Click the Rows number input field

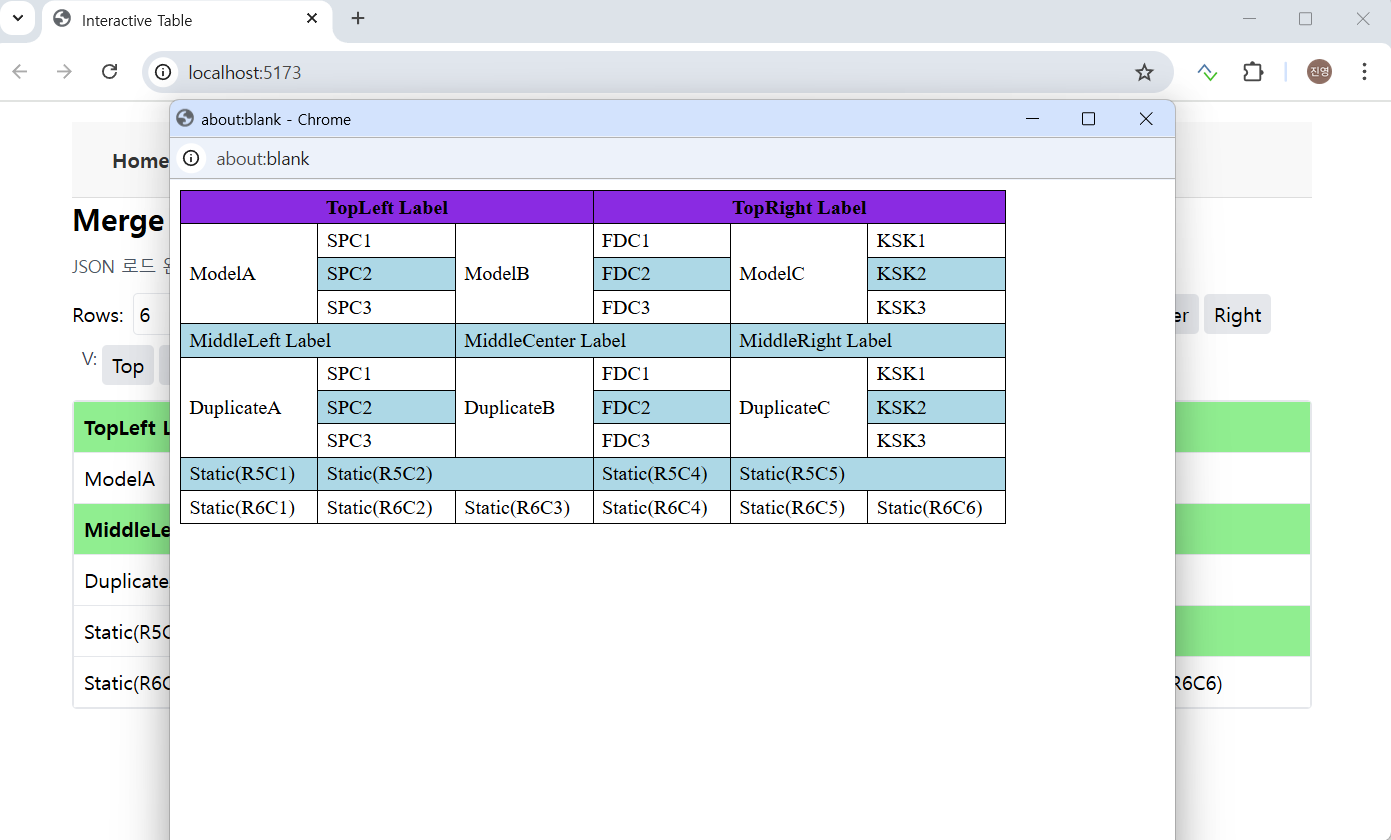pyautogui.click(x=152, y=316)
